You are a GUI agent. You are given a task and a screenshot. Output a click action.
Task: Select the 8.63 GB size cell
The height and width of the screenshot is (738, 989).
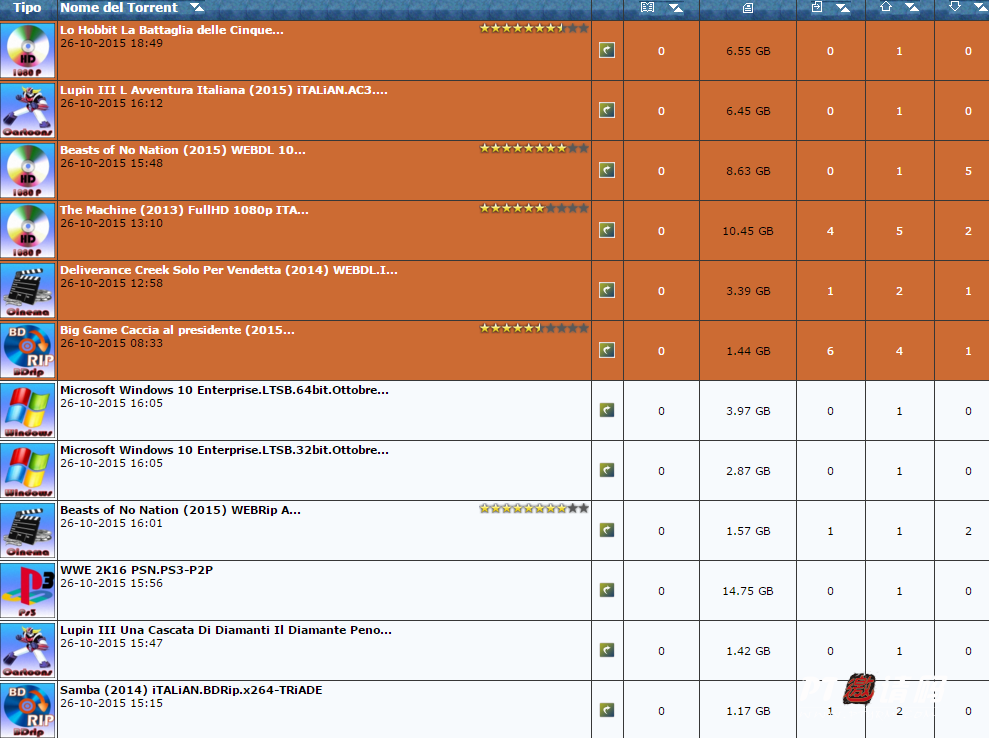click(x=748, y=171)
